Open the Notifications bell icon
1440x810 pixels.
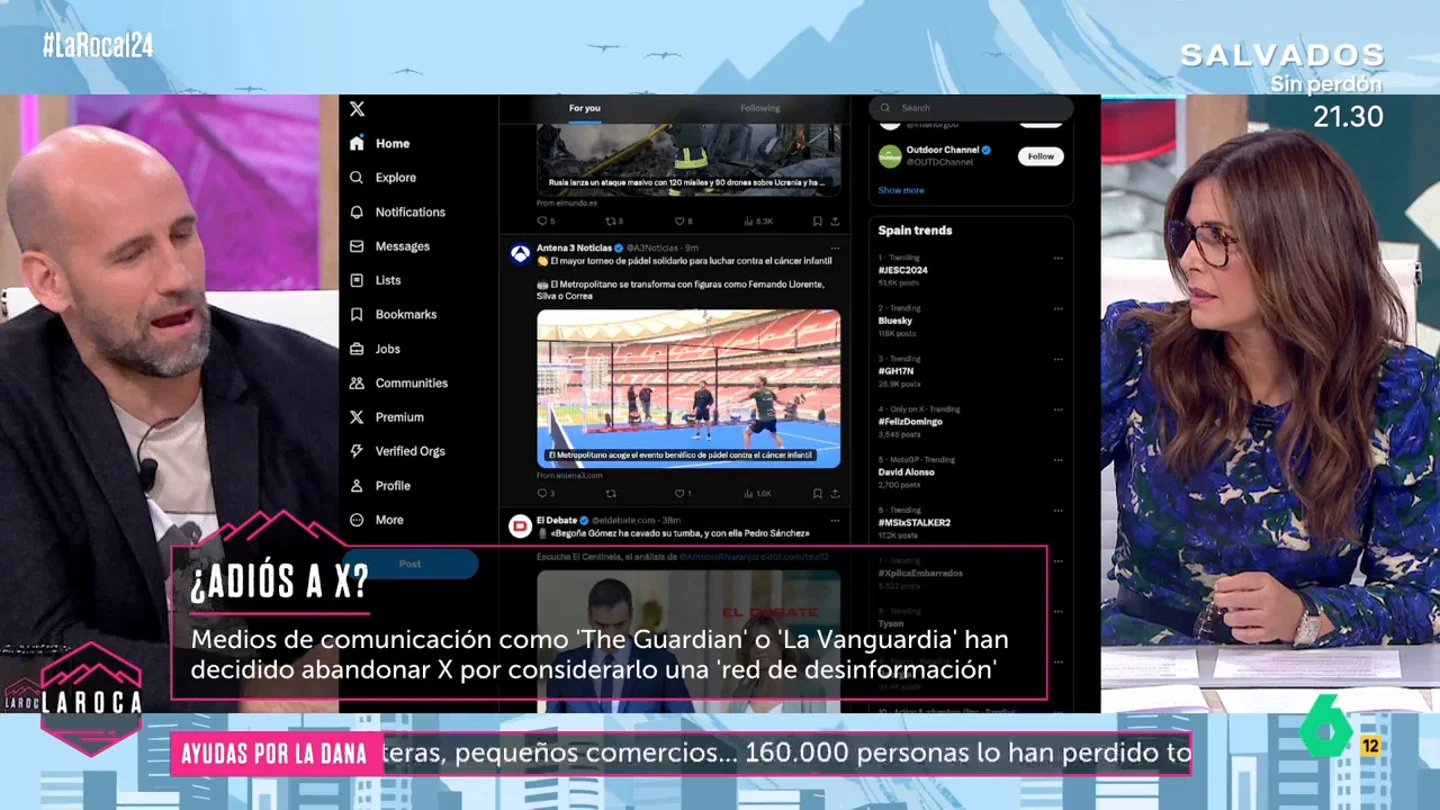click(x=357, y=212)
